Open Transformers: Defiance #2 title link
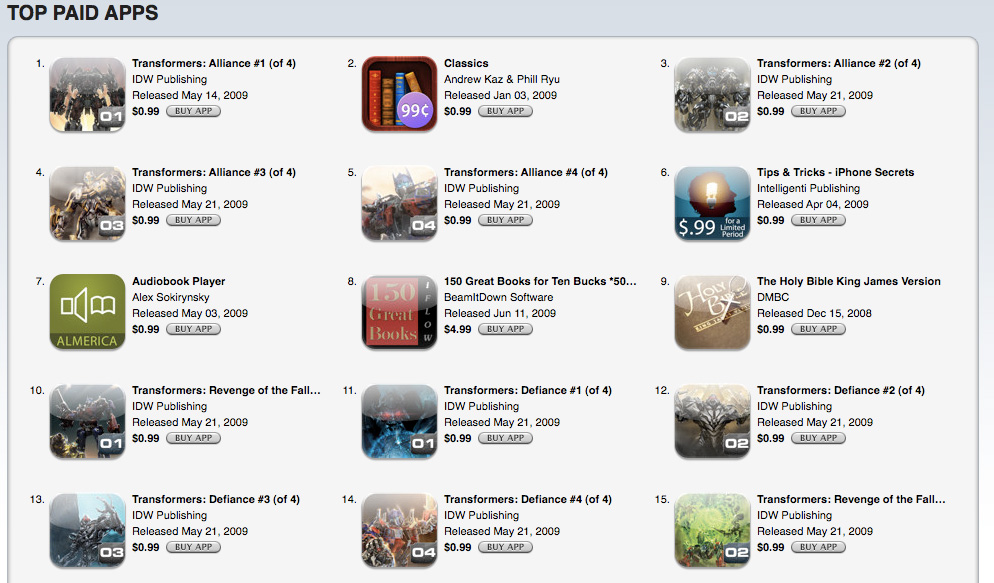This screenshot has width=994, height=583. [841, 390]
